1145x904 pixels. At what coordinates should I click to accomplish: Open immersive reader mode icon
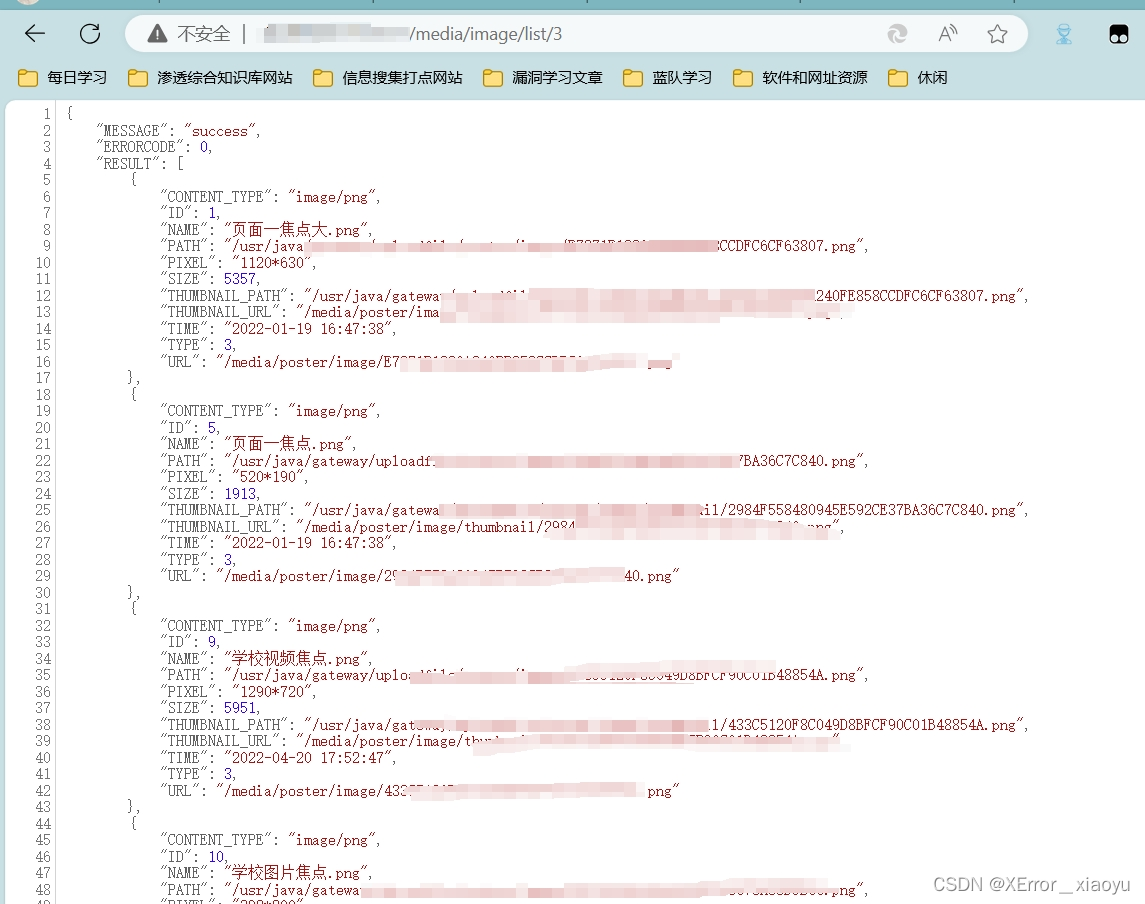(x=897, y=33)
